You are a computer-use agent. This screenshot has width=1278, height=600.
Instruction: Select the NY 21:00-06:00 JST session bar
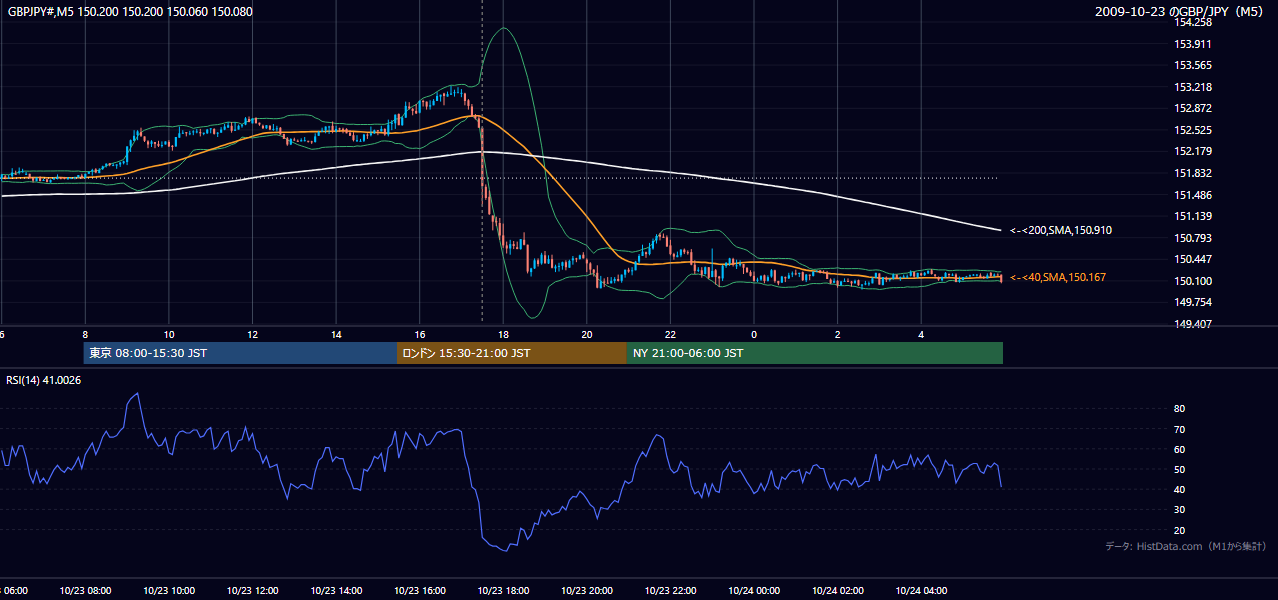point(815,353)
